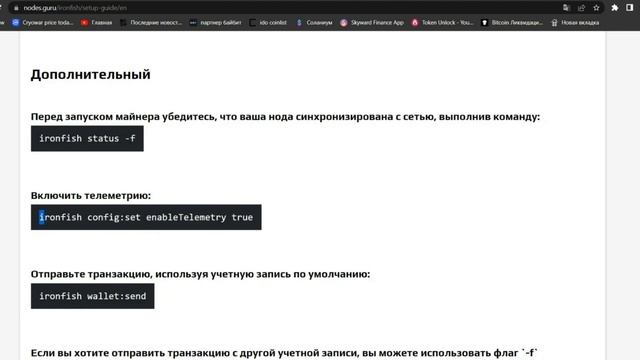
Task: Click the 'ironfish config:set enableTelemetry true' code block
Action: click(146, 217)
